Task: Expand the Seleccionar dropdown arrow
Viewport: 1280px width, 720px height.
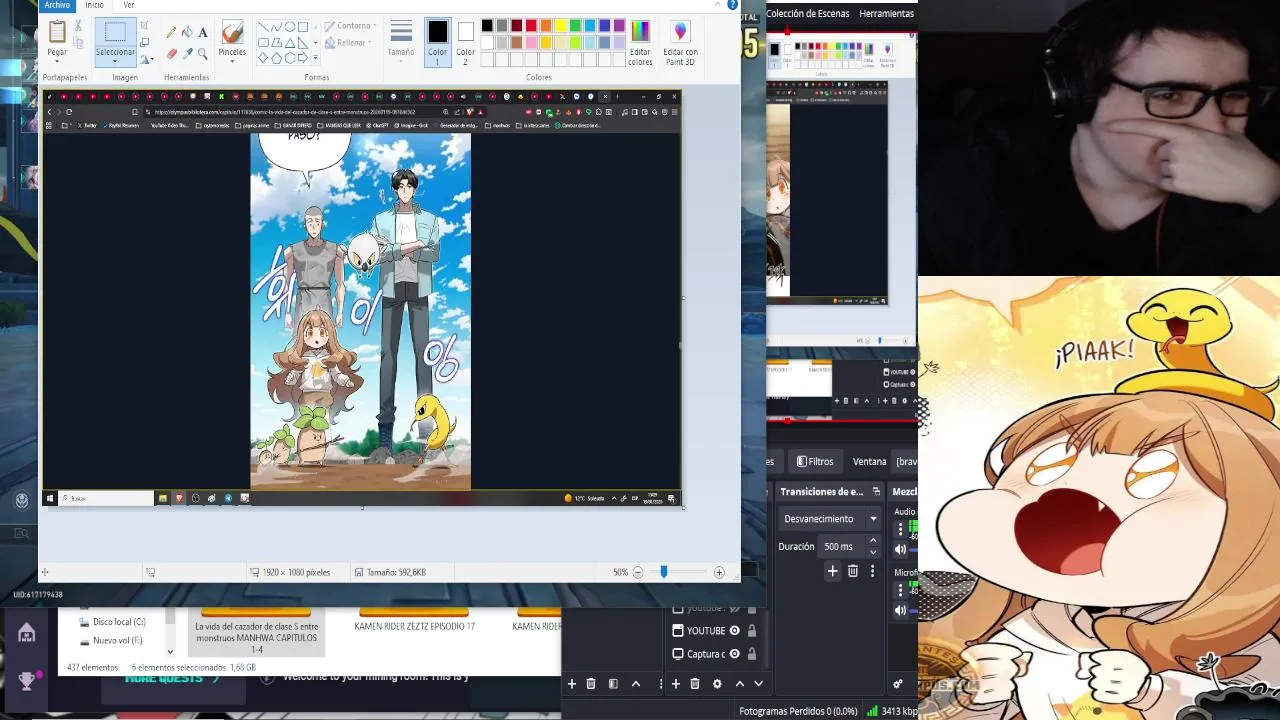Action: point(115,61)
